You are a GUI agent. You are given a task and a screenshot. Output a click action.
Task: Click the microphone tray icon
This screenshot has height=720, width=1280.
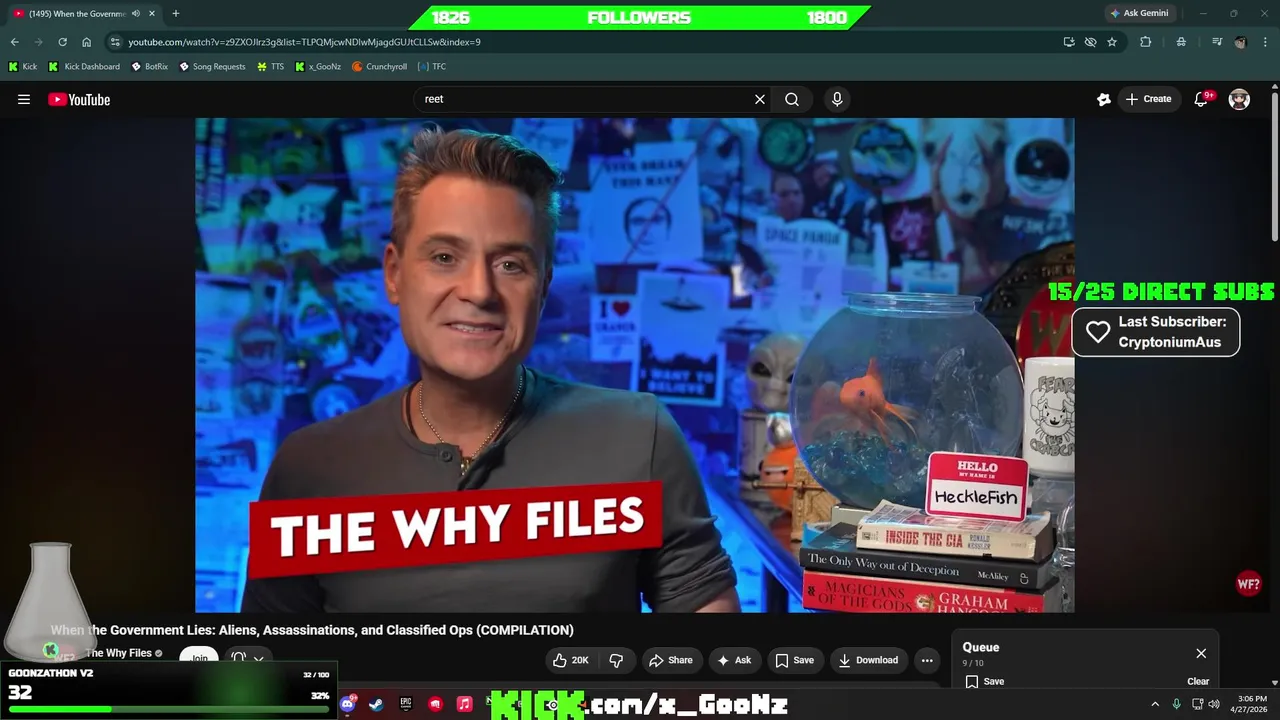coord(1177,704)
